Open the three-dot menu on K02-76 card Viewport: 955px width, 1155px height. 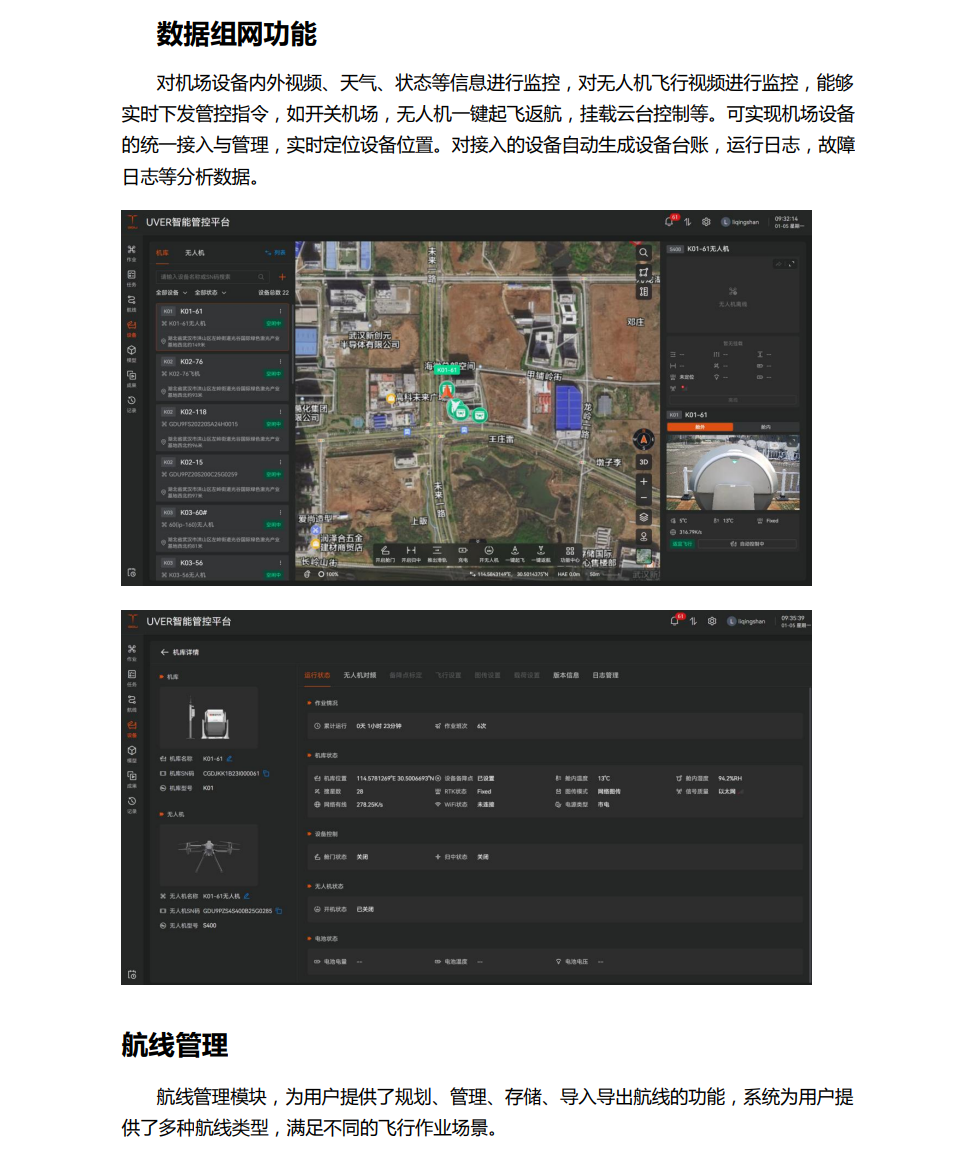280,361
